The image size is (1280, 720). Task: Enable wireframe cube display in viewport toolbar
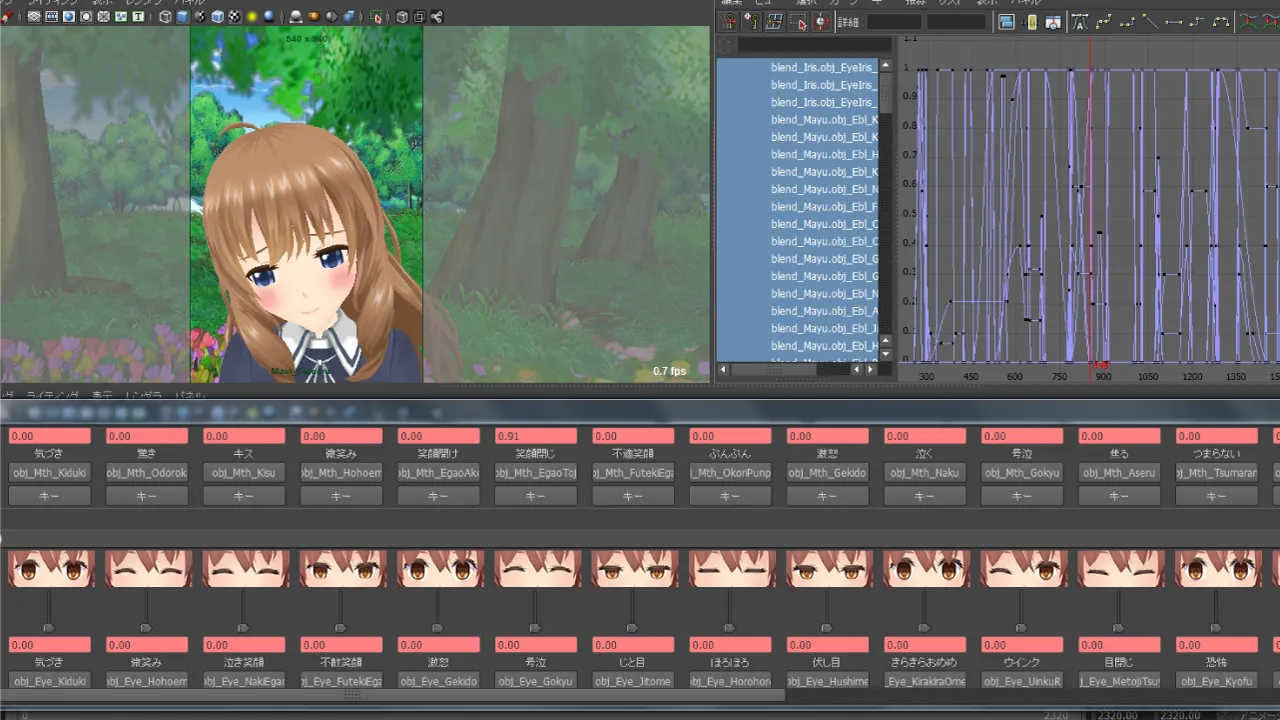pyautogui.click(x=165, y=17)
